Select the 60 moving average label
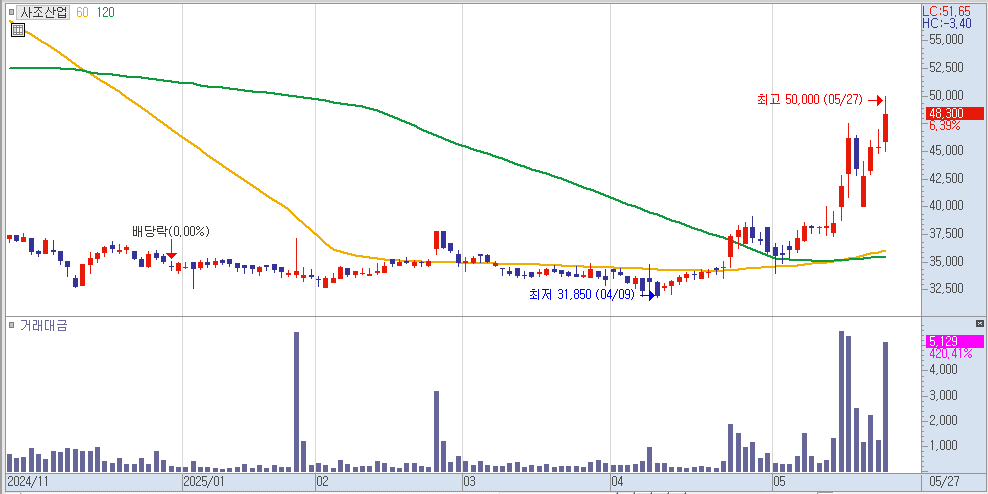The height and width of the screenshot is (494, 988). click(82, 13)
